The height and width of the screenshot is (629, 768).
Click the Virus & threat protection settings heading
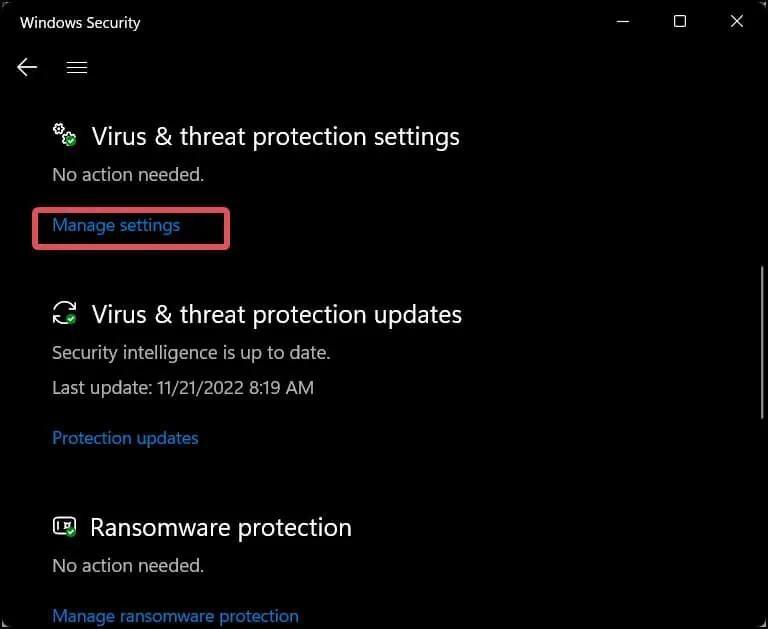tap(275, 136)
